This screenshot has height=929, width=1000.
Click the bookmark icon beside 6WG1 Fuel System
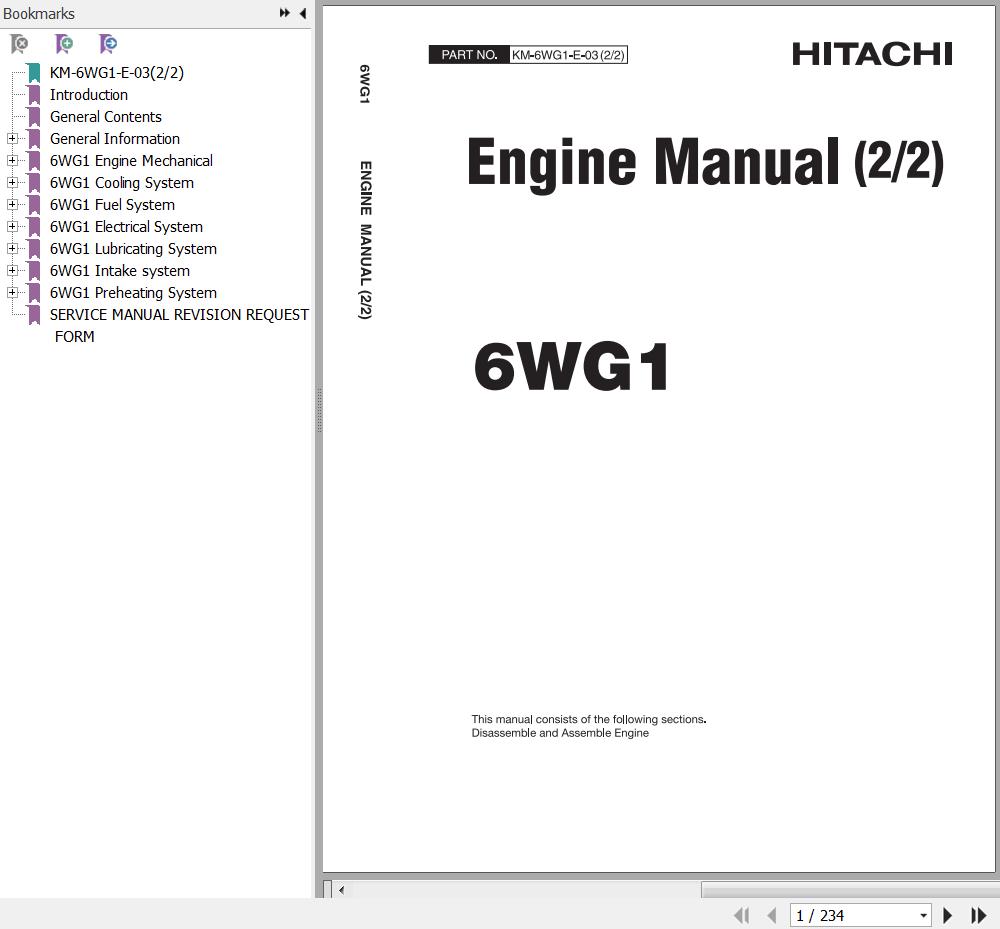(34, 205)
